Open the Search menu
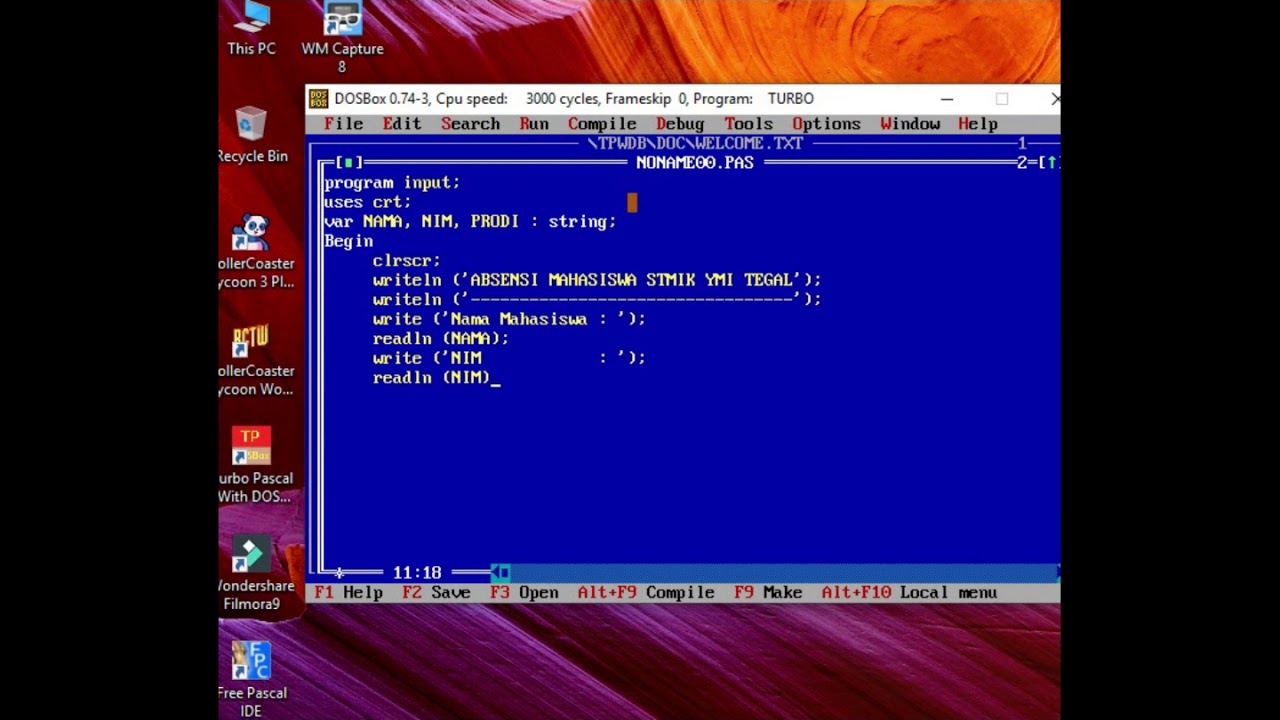Image resolution: width=1280 pixels, height=720 pixels. (x=470, y=124)
